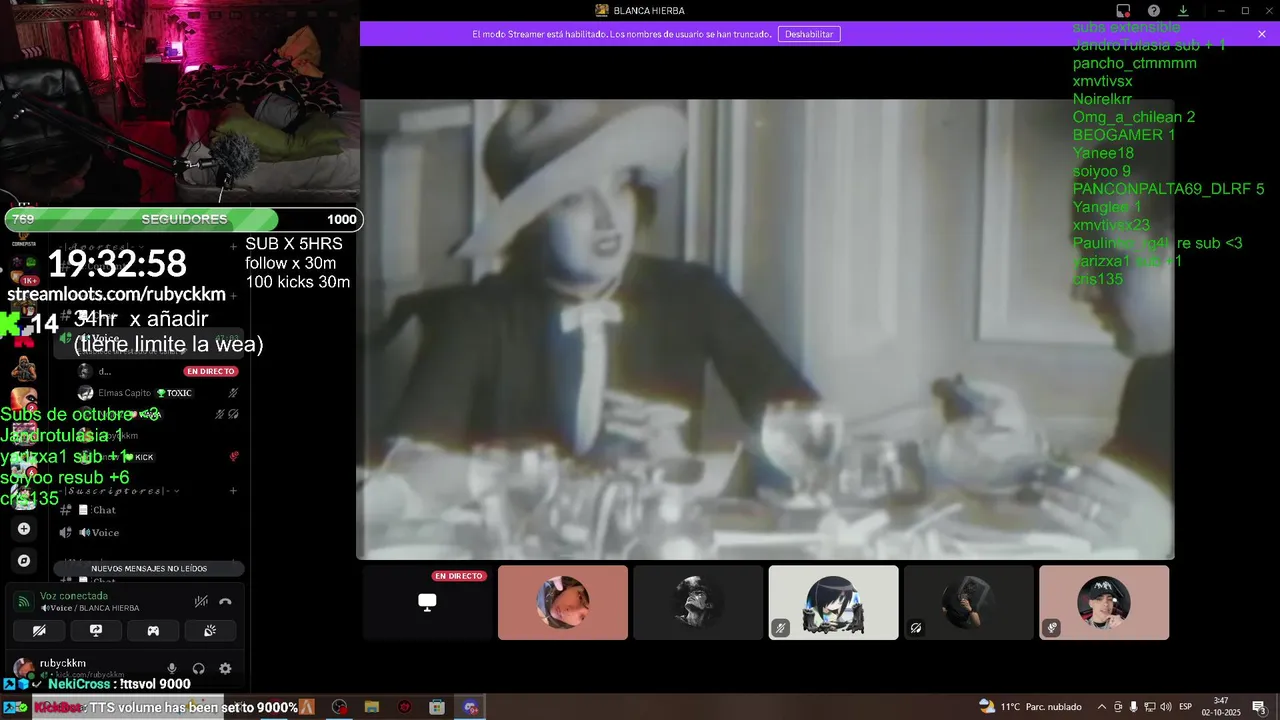1280x720 pixels.
Task: Expand hidden system tray icons chevron
Action: 1102,707
